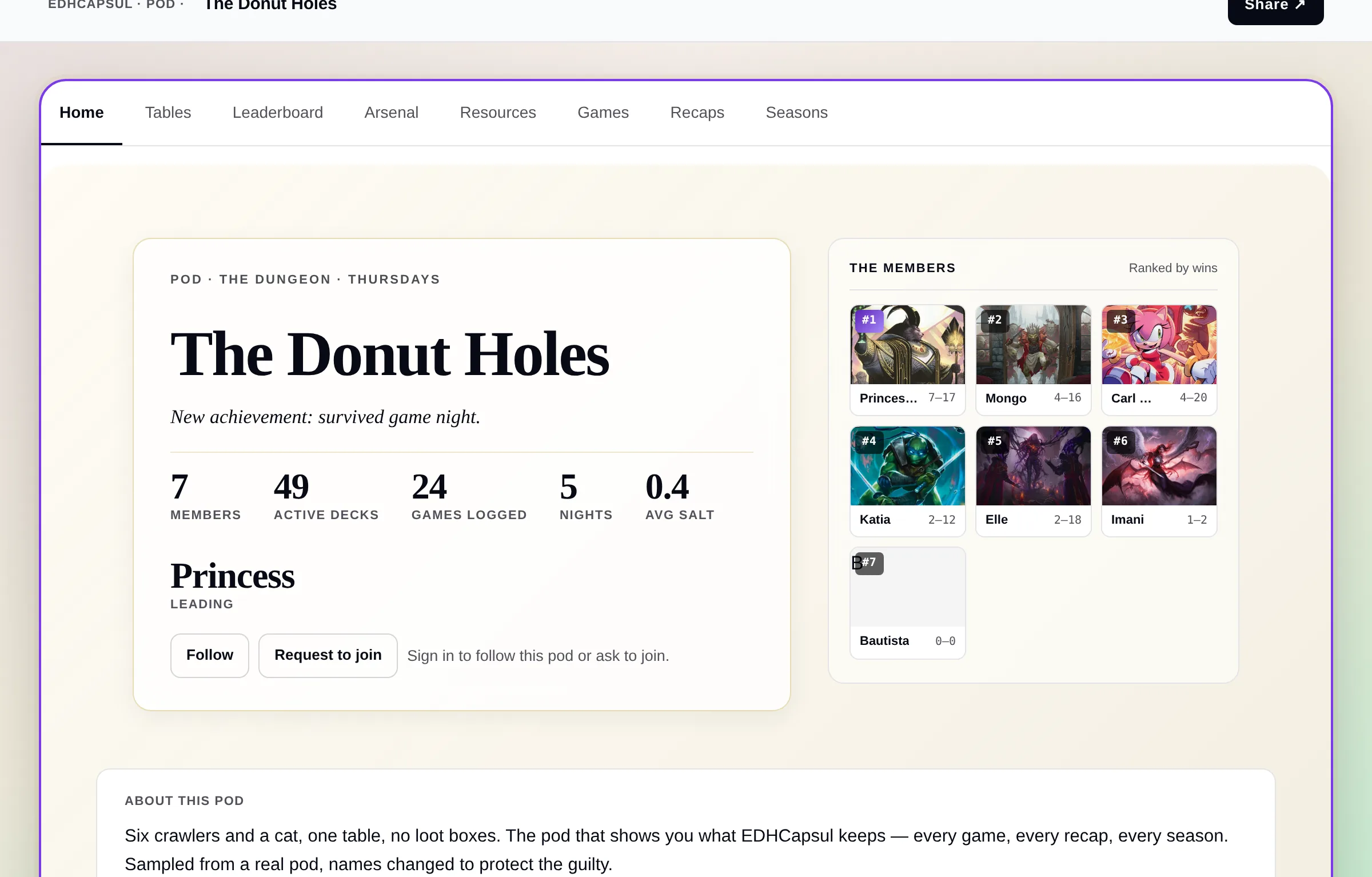Click the '24' games logged stat
The image size is (1372, 877).
429,487
